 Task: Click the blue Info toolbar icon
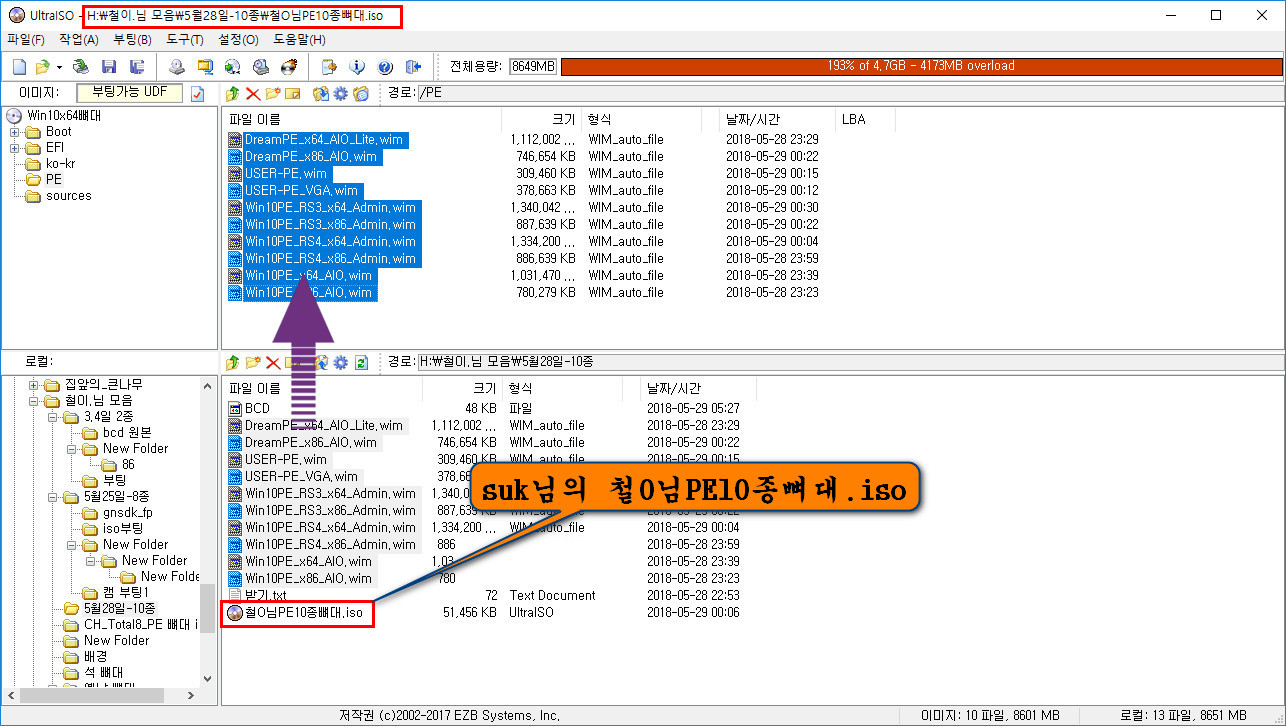coord(357,67)
